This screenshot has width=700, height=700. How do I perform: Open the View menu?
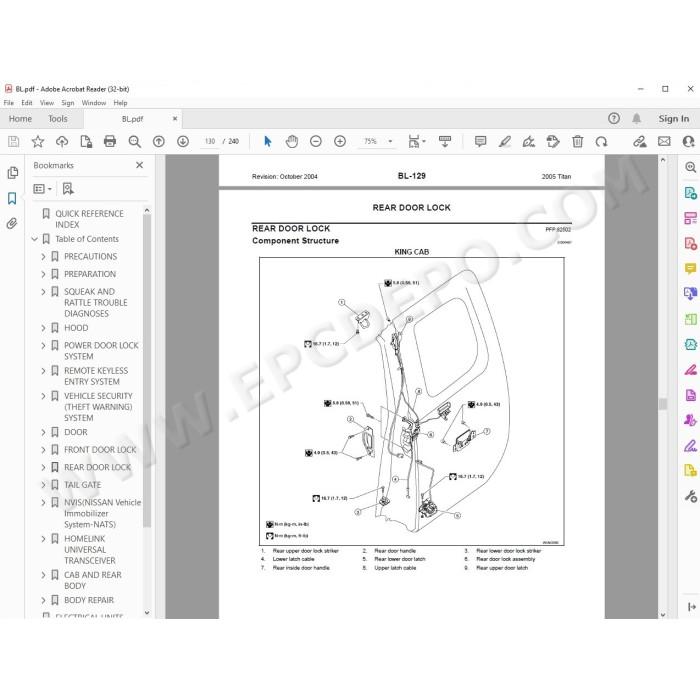tap(47, 103)
